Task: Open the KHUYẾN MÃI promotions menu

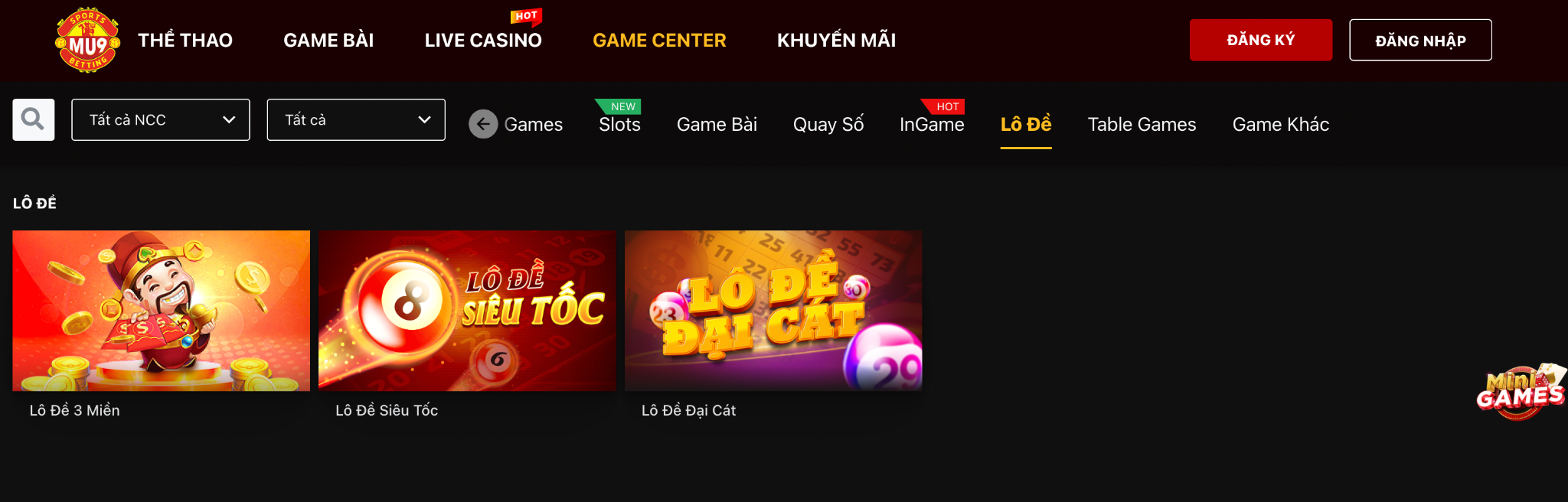Action: point(836,41)
